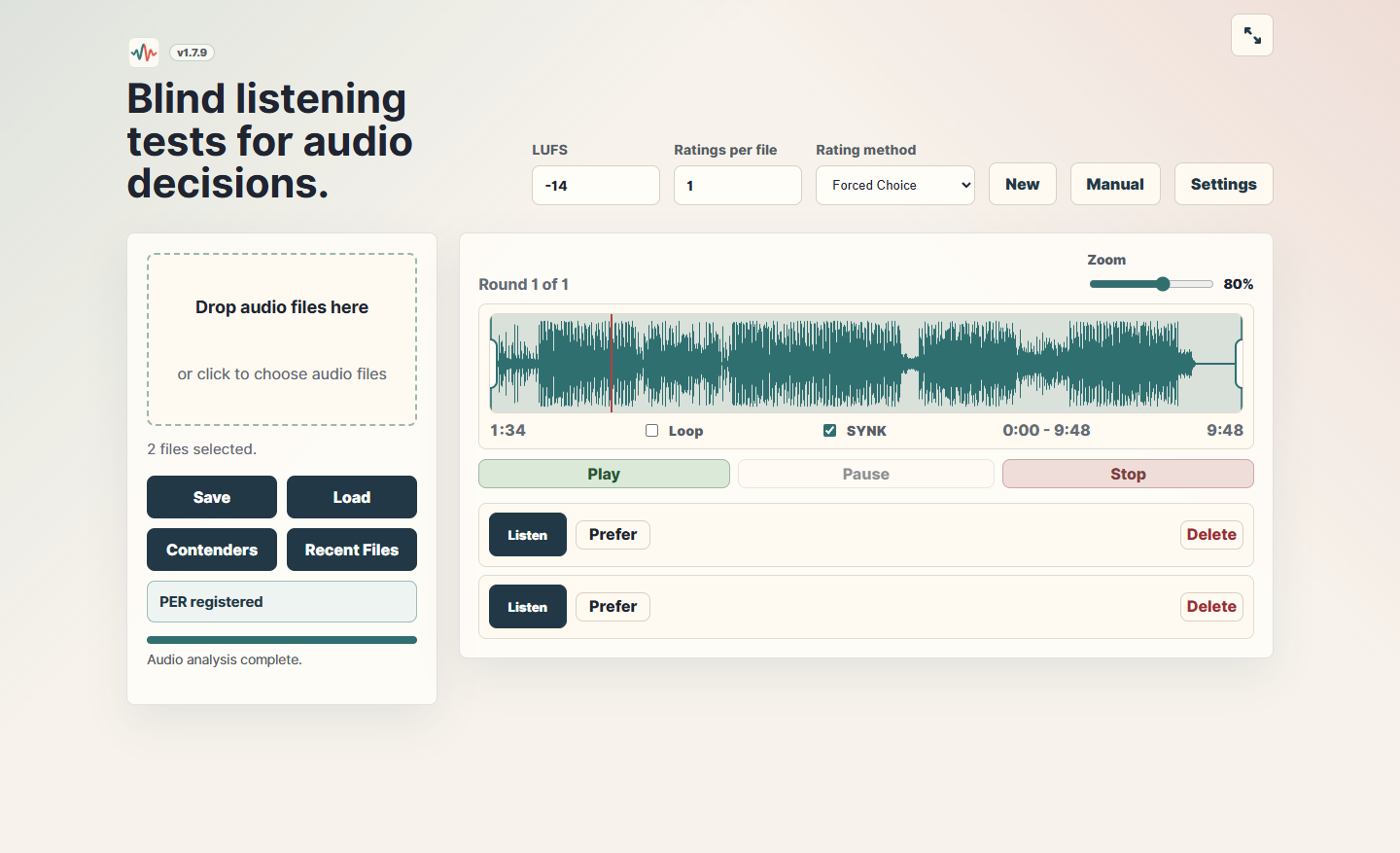Screen dimensions: 1400x853
Task: Click the 9:48 total duration label
Action: click(1225, 430)
